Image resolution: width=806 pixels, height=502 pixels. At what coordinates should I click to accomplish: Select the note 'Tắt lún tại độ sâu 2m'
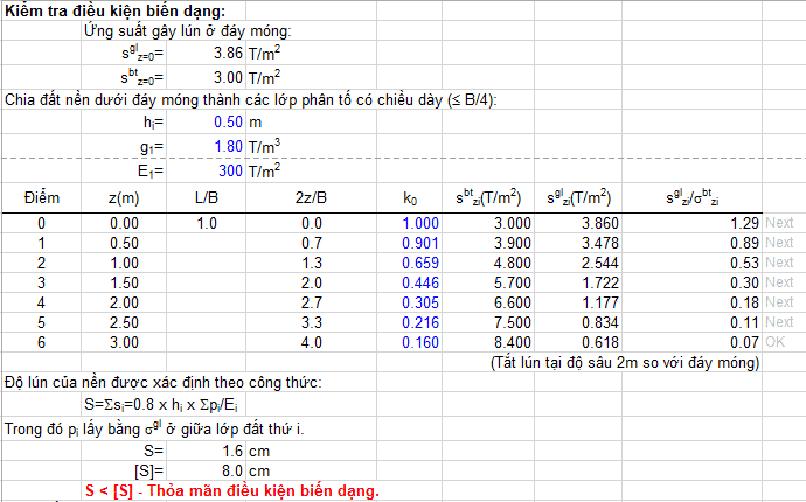(625, 363)
